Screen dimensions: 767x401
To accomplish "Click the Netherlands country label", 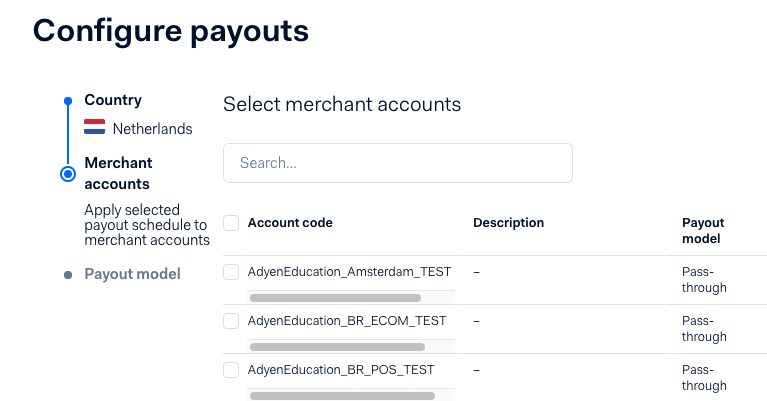I will coord(153,129).
